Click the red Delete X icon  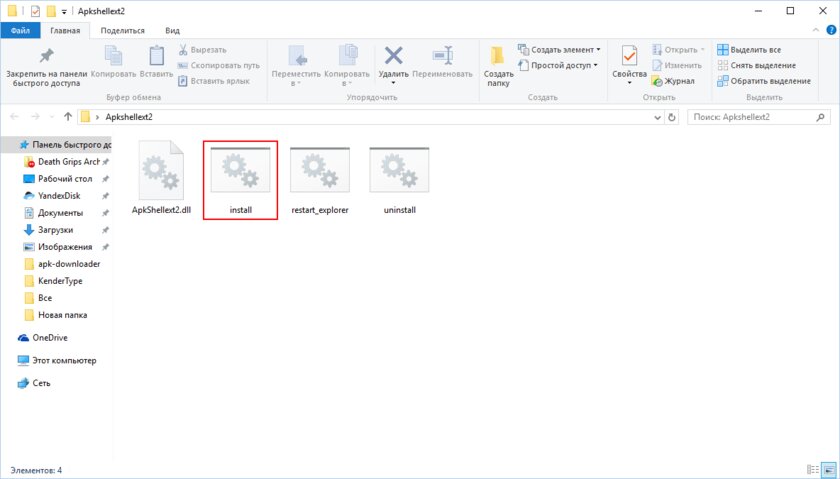394,55
